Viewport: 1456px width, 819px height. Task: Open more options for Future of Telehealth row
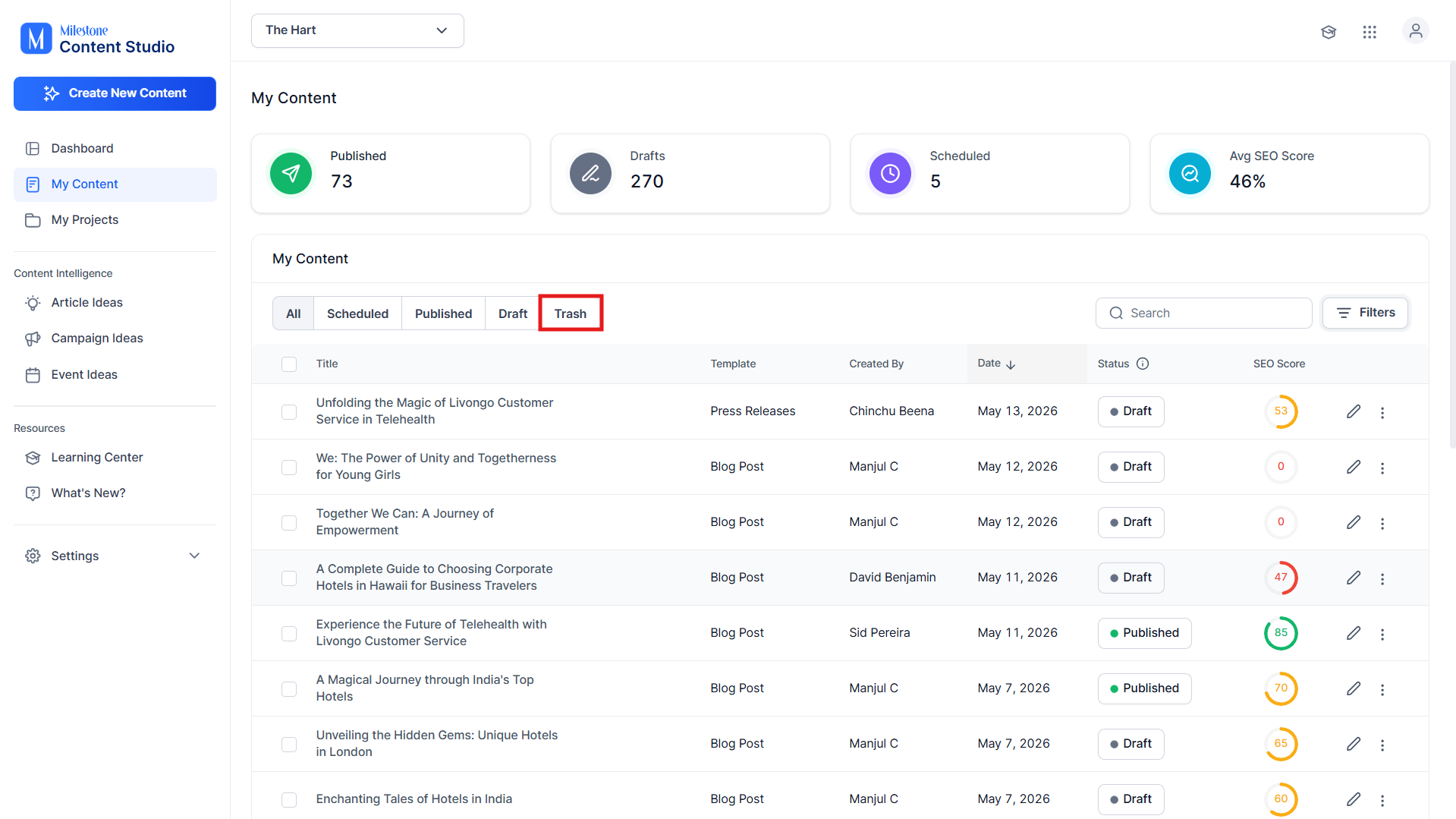[x=1382, y=634]
